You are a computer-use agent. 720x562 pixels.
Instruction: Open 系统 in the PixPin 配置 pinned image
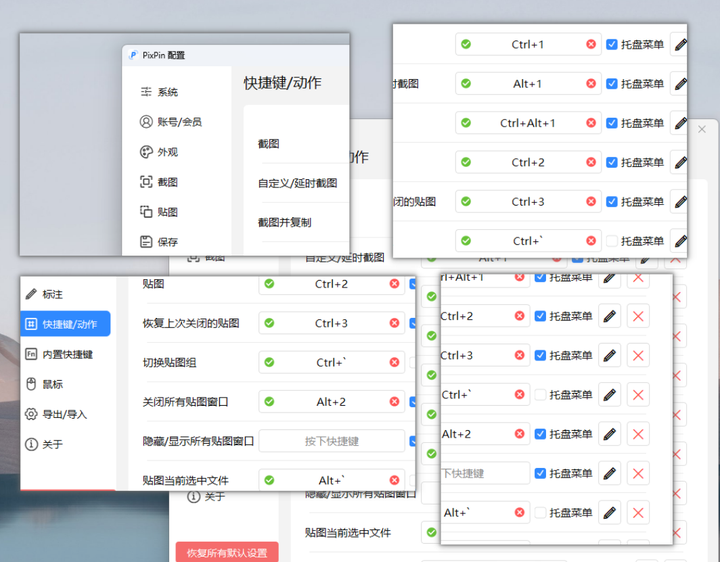pos(159,92)
